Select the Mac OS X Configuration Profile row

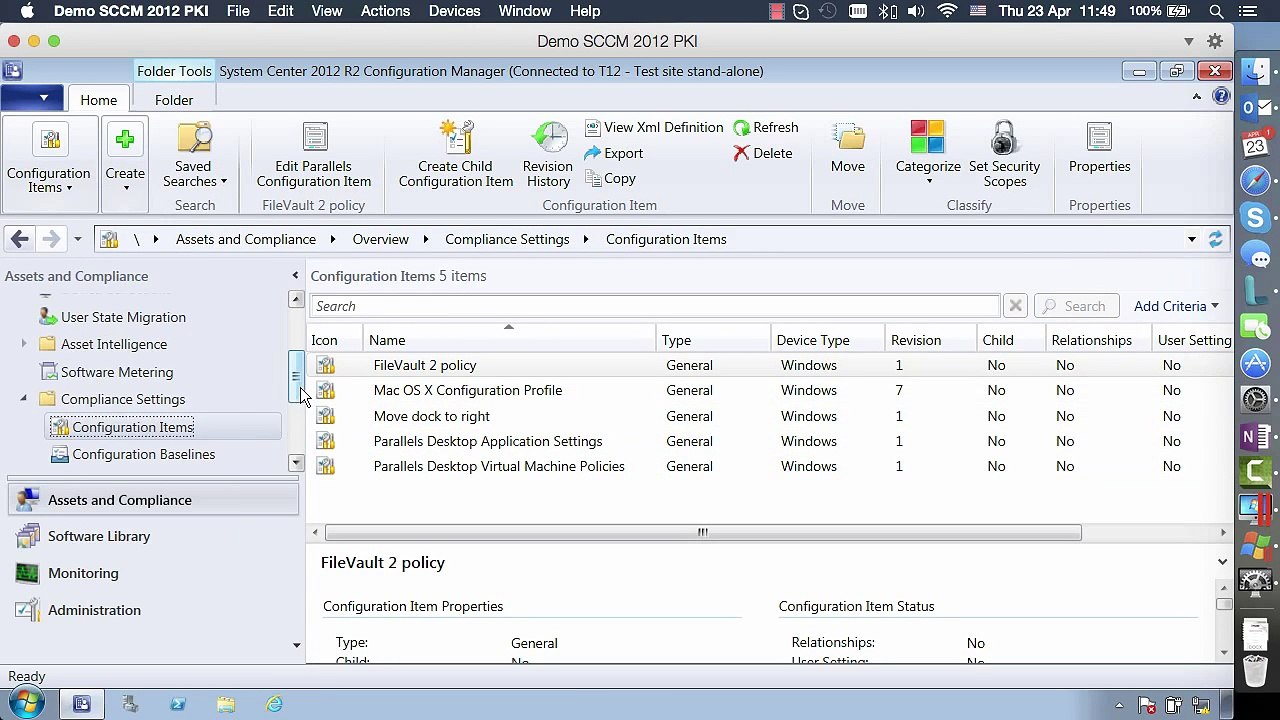coord(770,391)
